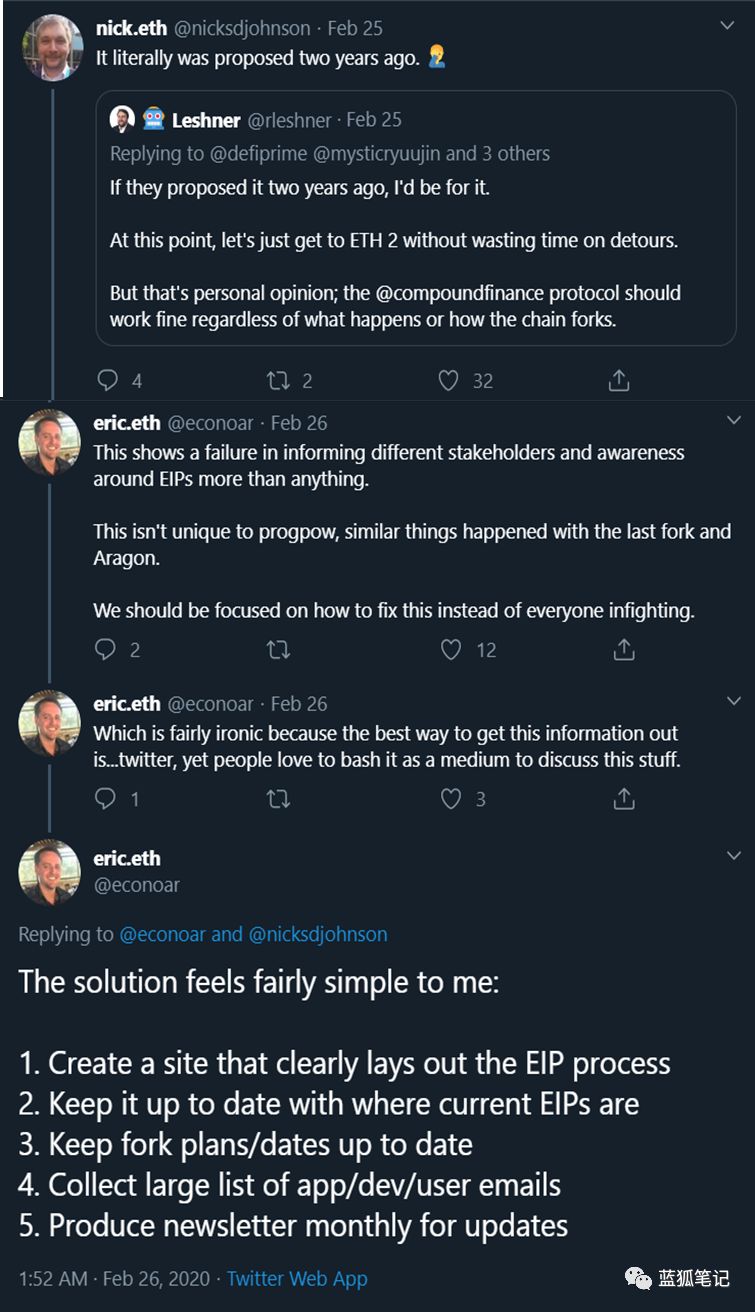Open the @econoar reply mention link
This screenshot has height=1312, width=755.
(162, 934)
